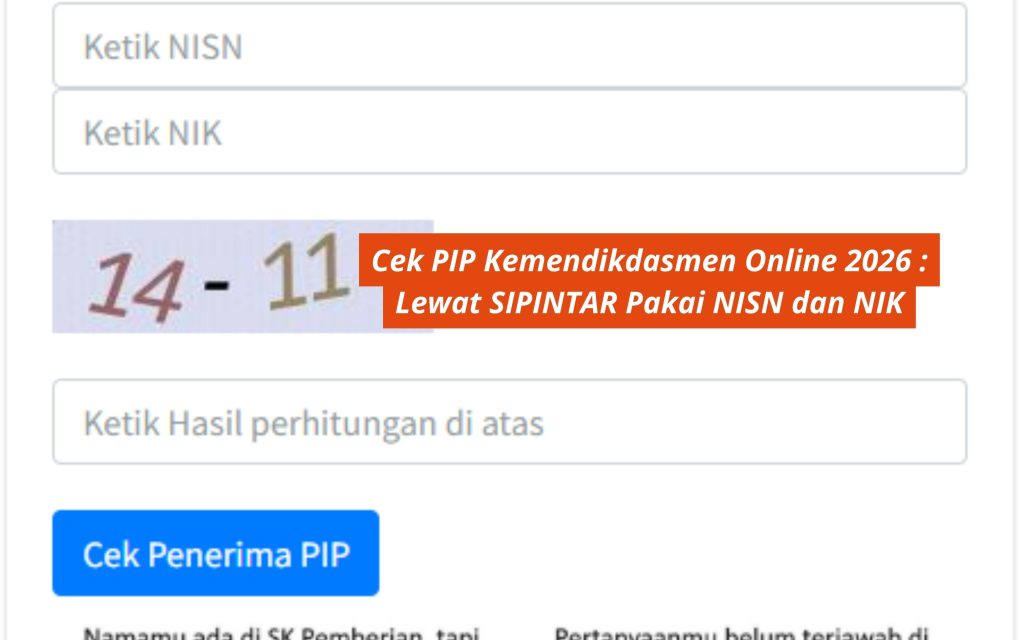This screenshot has height=640, width=1024.
Task: Click the black minus sign in the captcha
Action: click(216, 285)
